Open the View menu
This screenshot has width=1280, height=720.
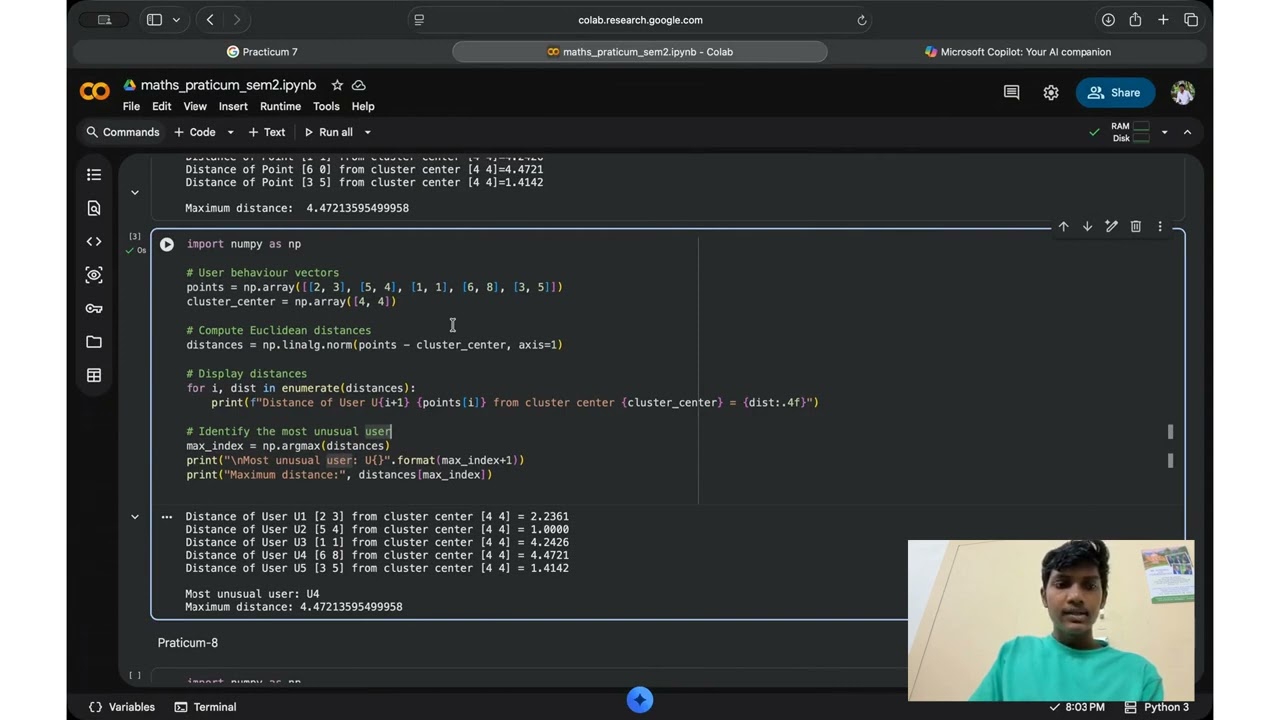click(x=195, y=106)
